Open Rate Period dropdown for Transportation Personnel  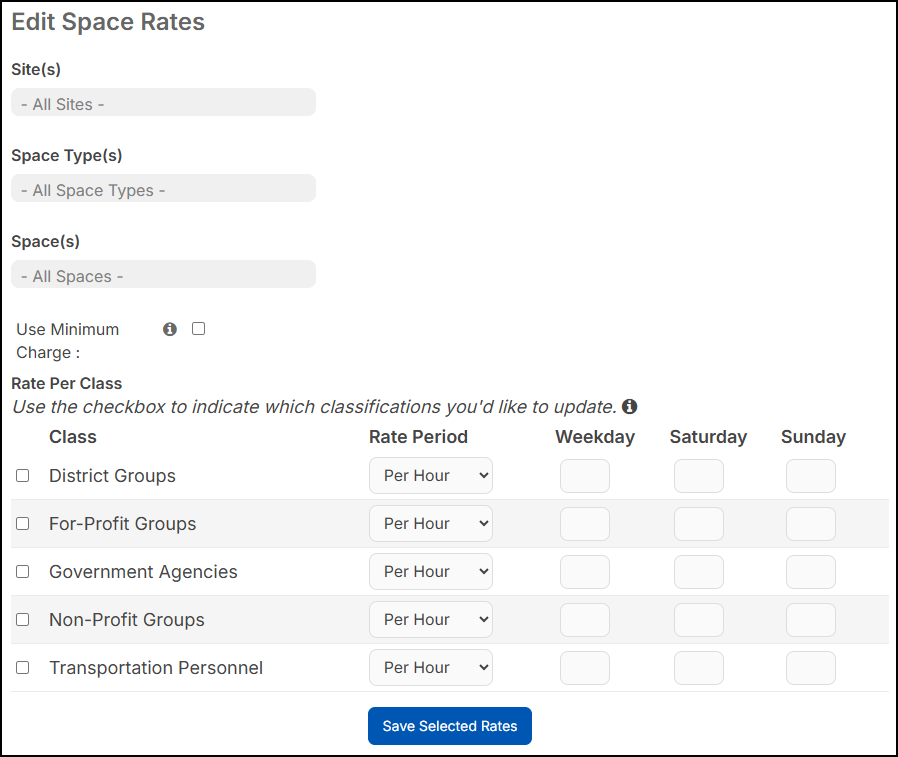point(431,668)
